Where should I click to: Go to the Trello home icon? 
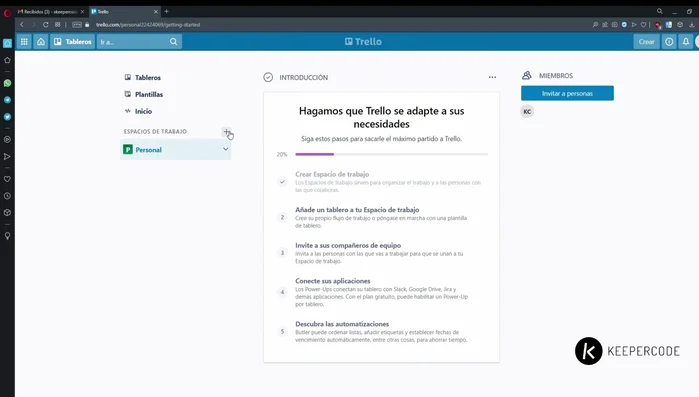pos(41,41)
